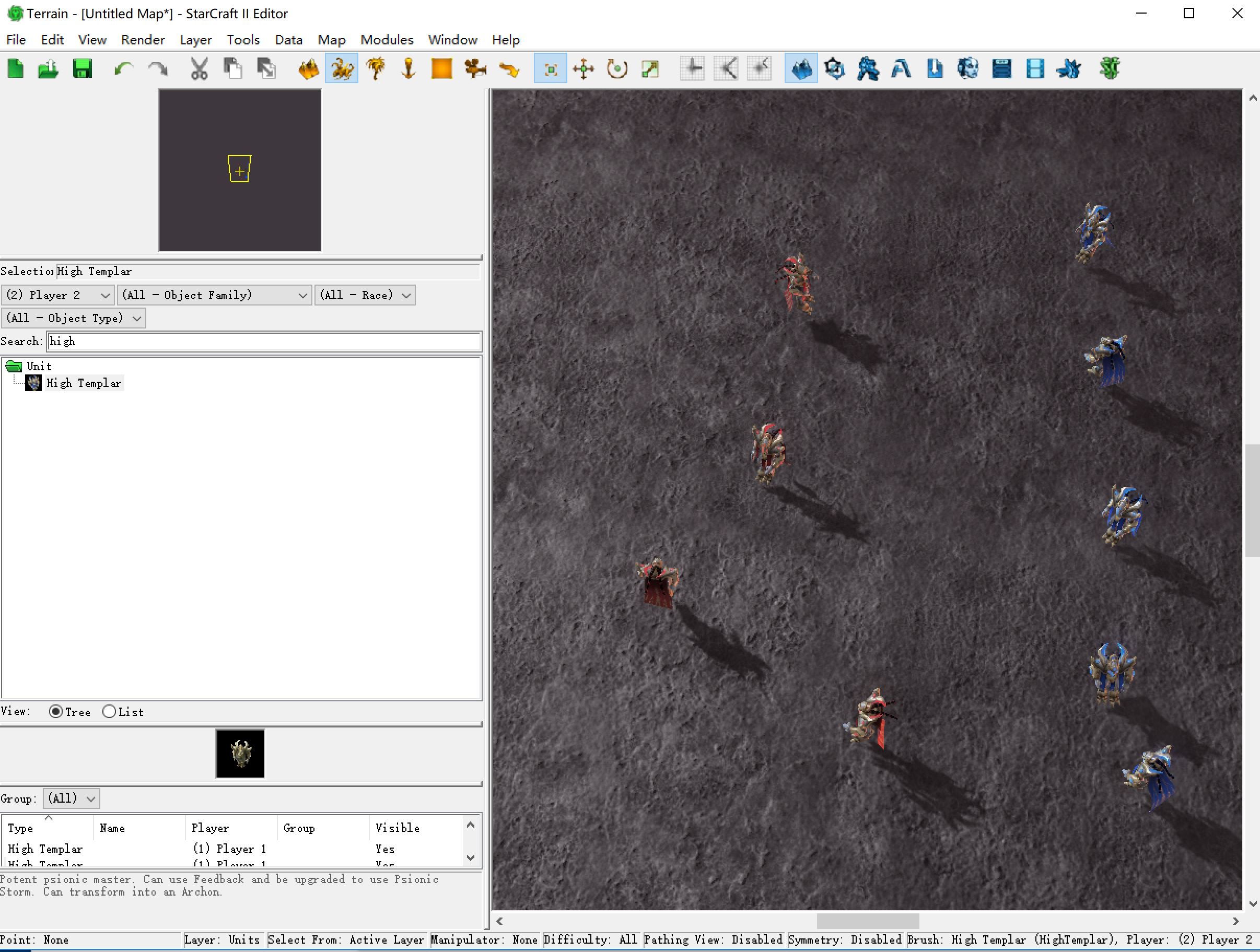Select High Templar in the unit tree
Image resolution: width=1260 pixels, height=952 pixels.
84,383
